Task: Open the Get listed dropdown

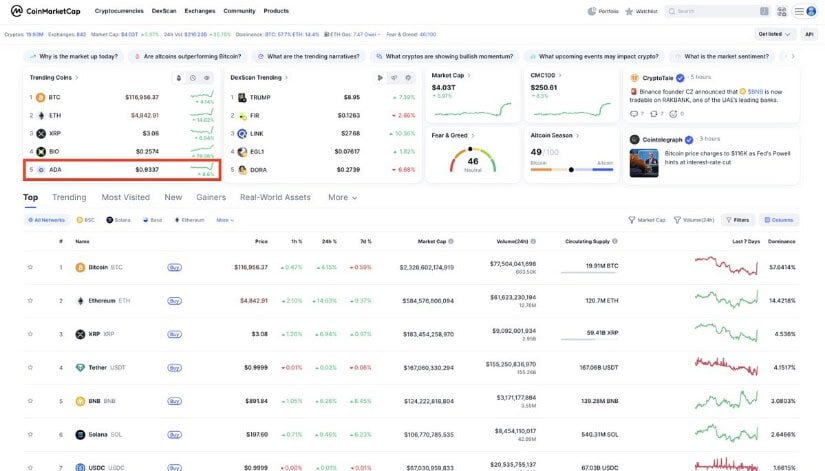Action: [774, 34]
